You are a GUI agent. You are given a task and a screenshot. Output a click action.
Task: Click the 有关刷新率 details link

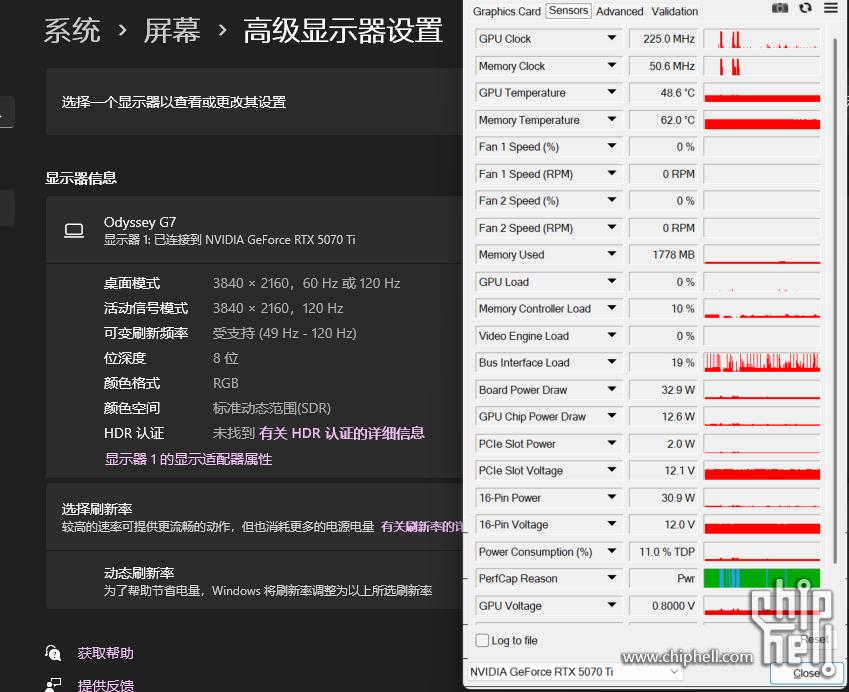point(421,527)
